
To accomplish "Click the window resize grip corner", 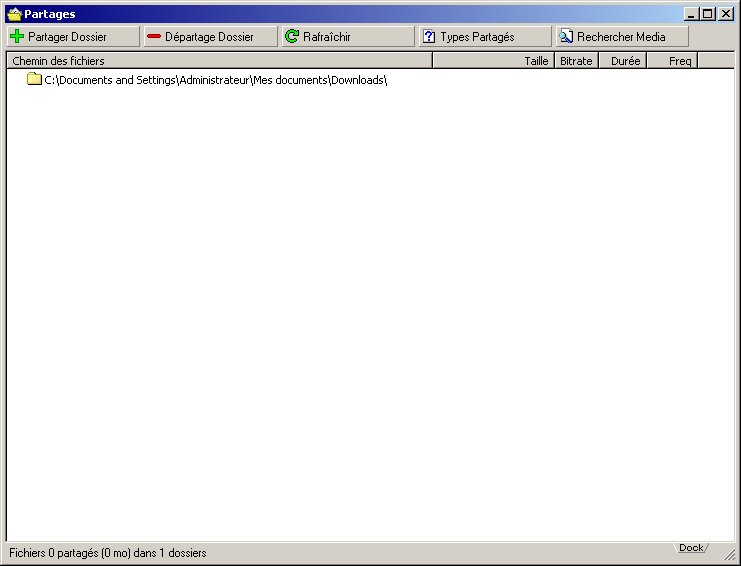I will (x=731, y=556).
